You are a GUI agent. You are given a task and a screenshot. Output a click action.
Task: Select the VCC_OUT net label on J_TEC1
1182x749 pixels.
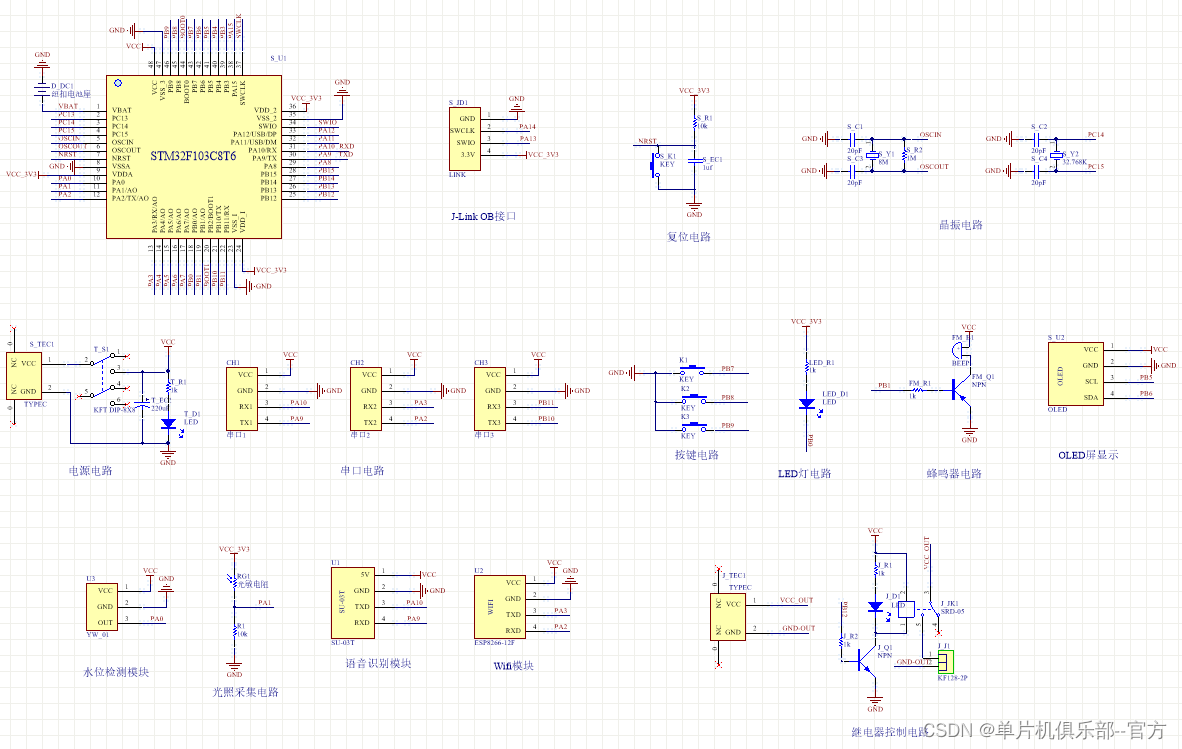(796, 601)
